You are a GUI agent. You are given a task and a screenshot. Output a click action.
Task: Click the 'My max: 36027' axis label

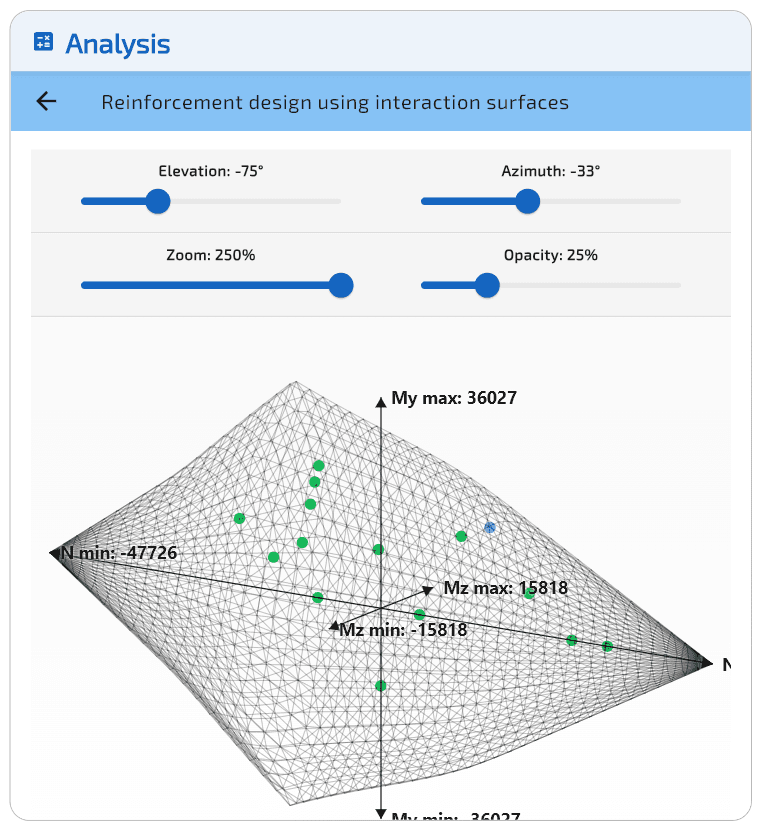[x=454, y=398]
